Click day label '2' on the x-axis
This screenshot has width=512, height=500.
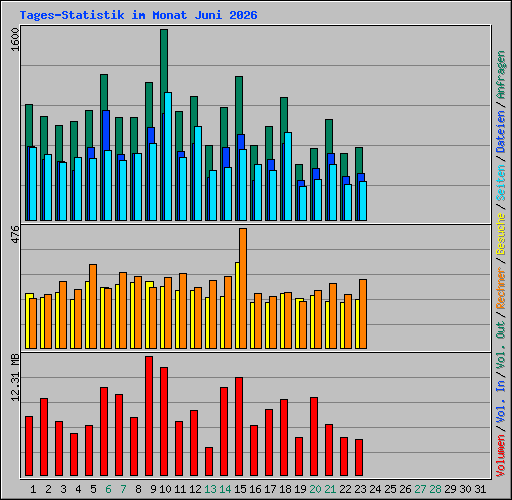coord(48,489)
